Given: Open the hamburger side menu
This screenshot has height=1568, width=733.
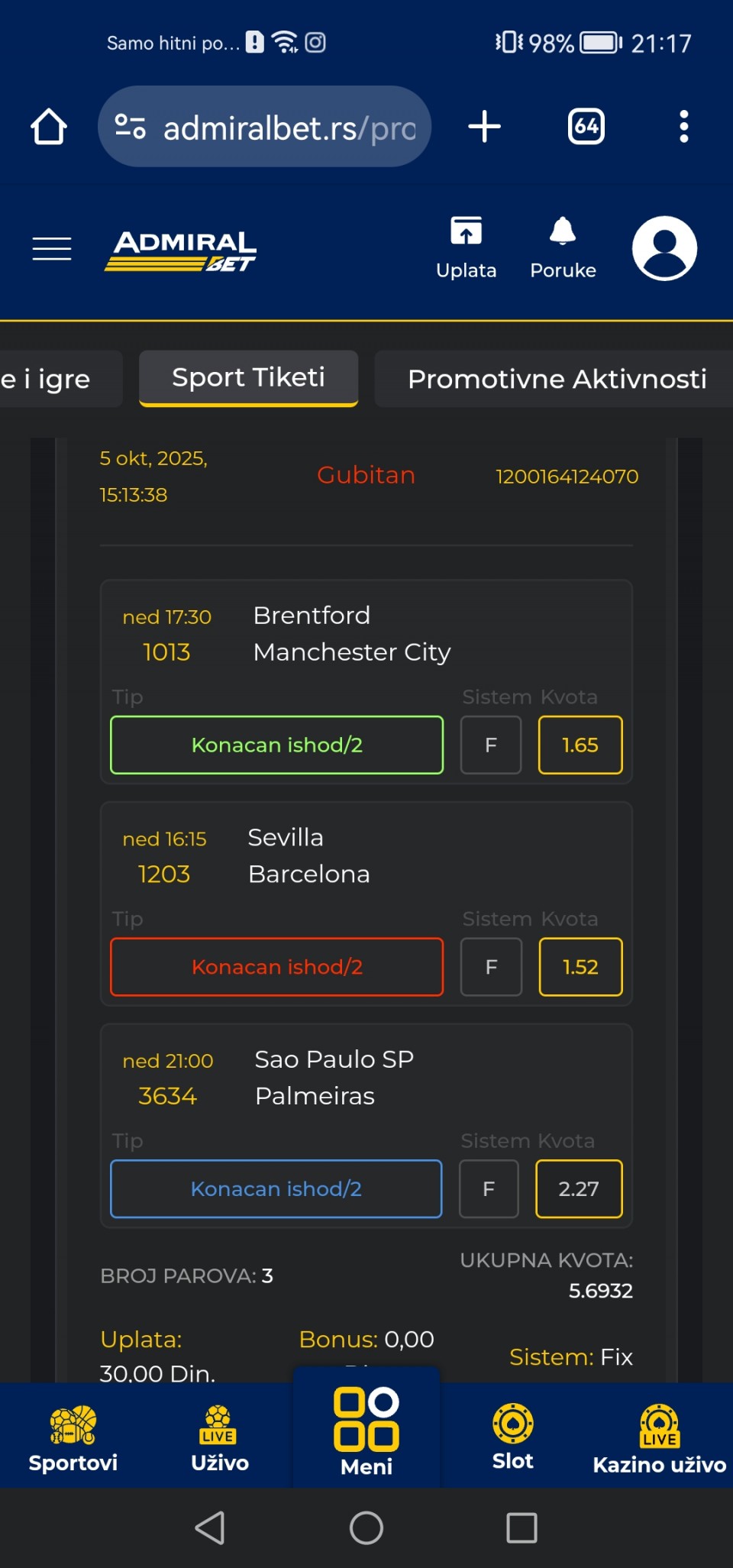Looking at the screenshot, I should 52,249.
